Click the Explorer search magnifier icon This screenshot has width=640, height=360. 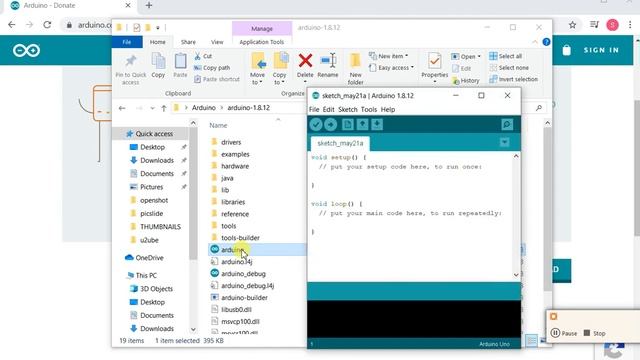(x=539, y=108)
